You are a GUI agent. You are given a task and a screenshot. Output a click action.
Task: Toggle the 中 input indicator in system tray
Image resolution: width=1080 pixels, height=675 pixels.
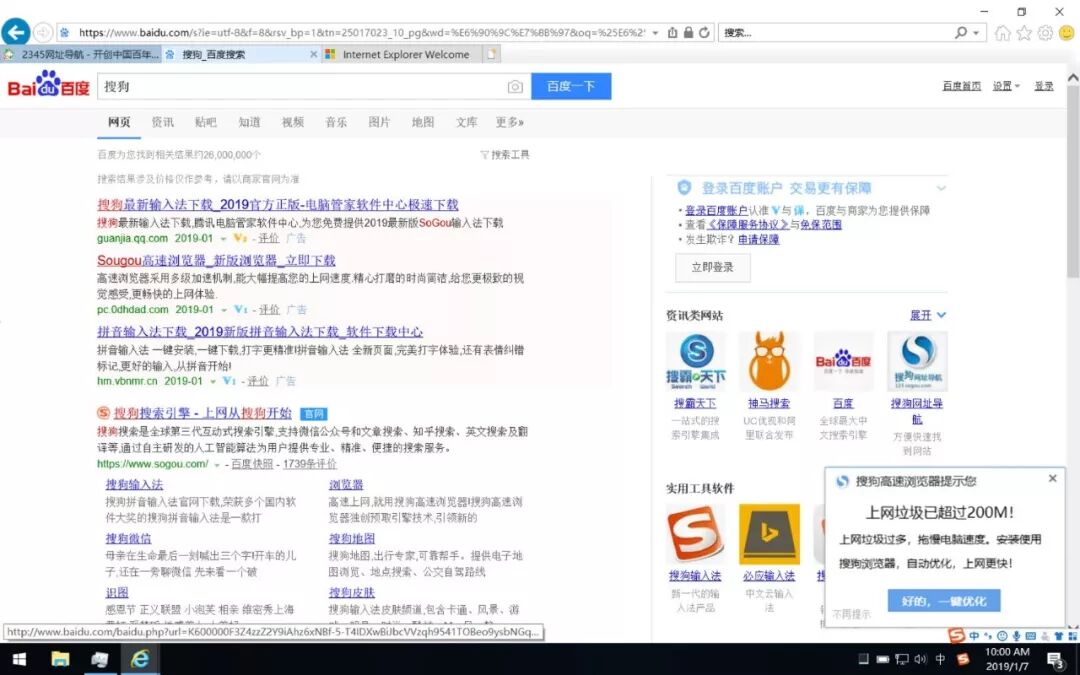[x=939, y=659]
